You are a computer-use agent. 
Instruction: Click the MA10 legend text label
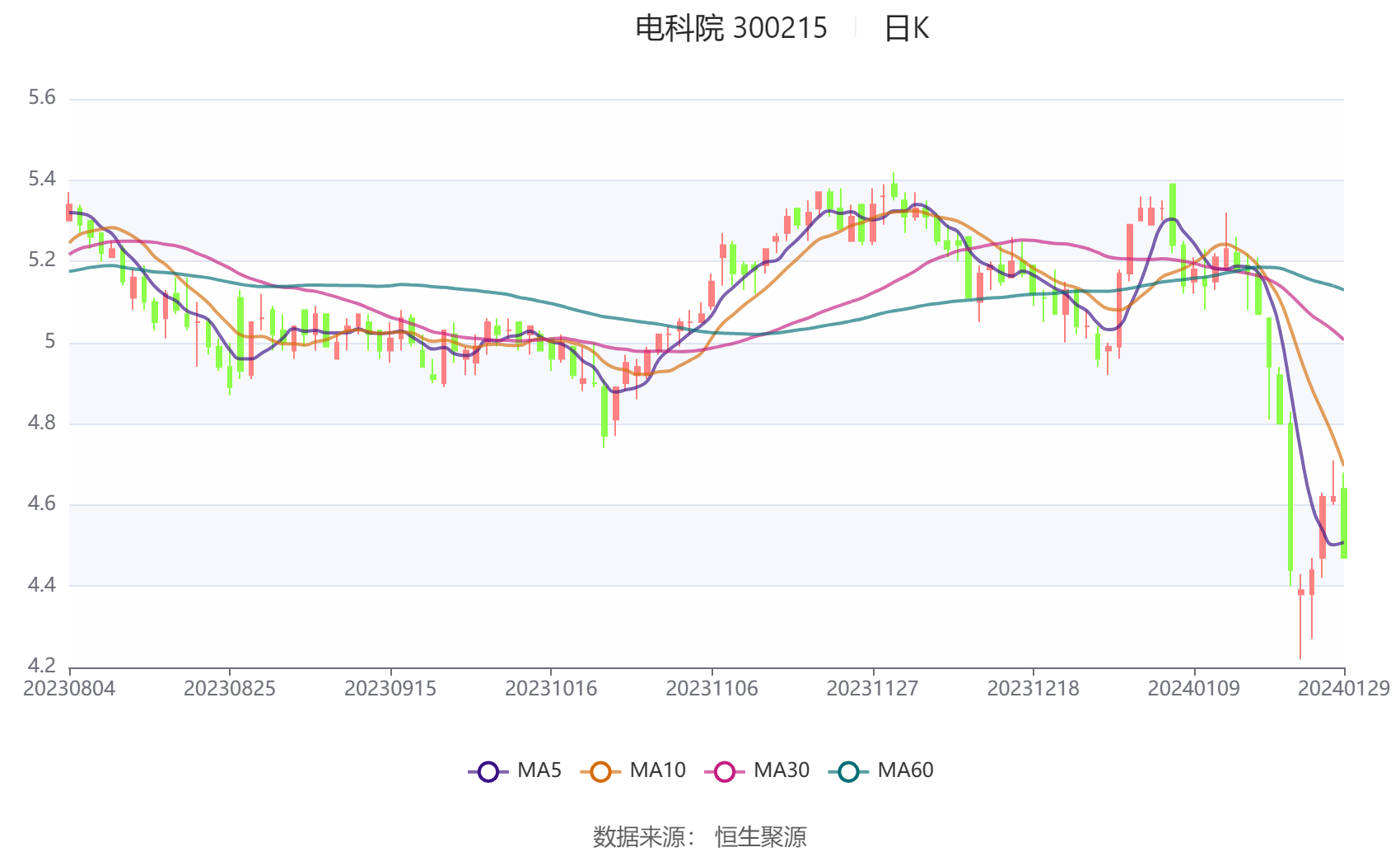click(x=657, y=770)
